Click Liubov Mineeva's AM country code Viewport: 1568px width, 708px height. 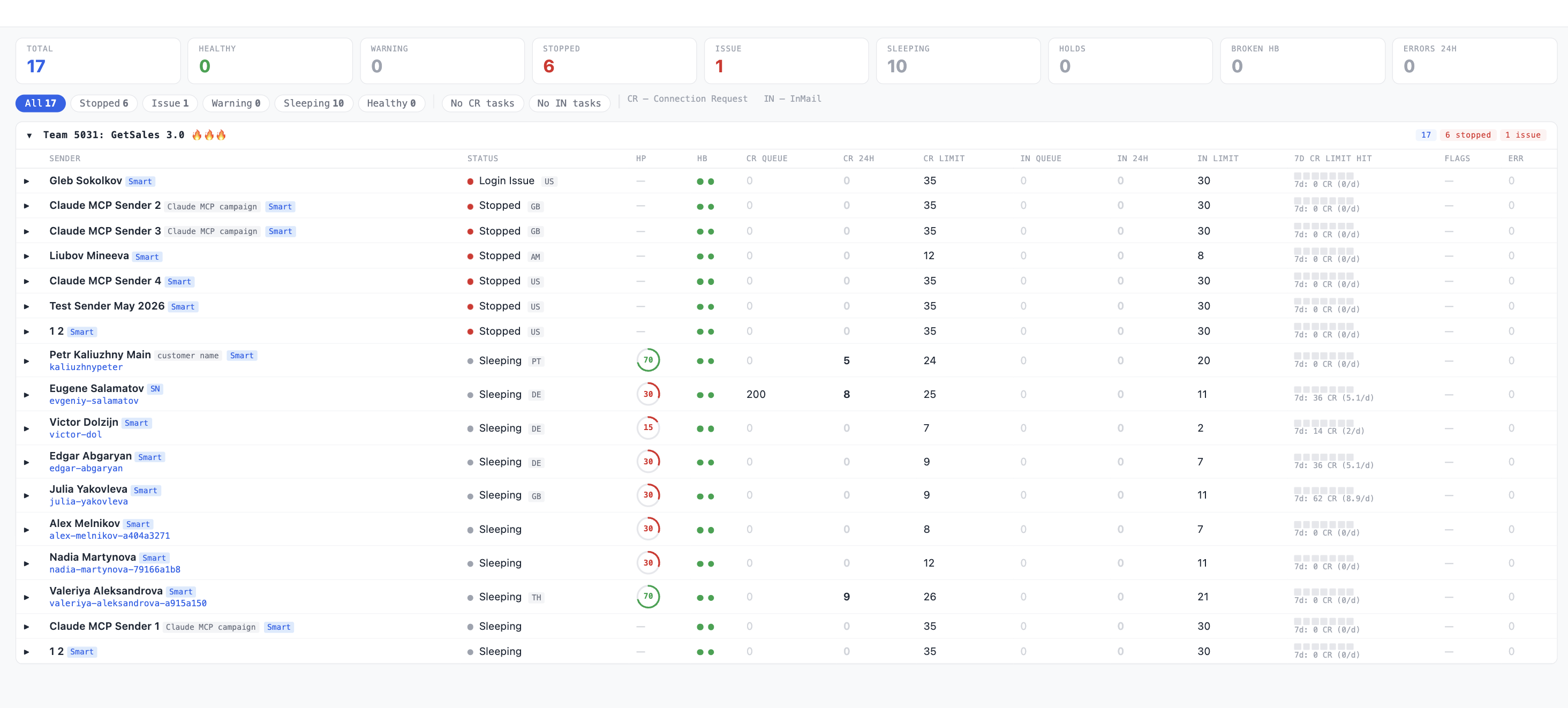(535, 257)
